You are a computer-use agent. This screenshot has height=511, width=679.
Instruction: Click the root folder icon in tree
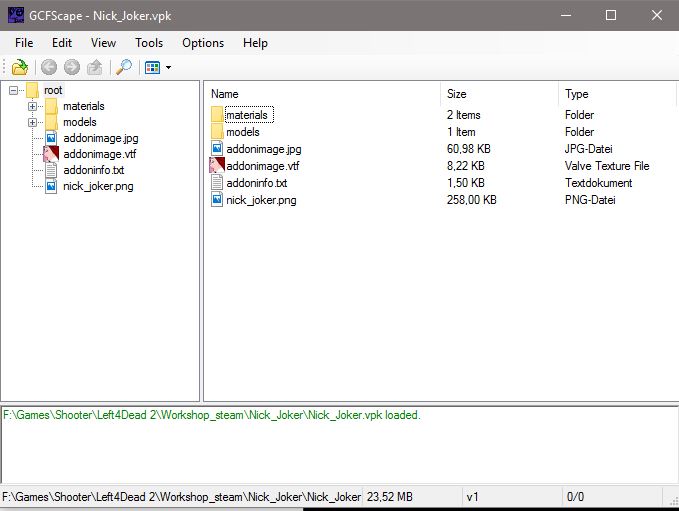coord(32,91)
